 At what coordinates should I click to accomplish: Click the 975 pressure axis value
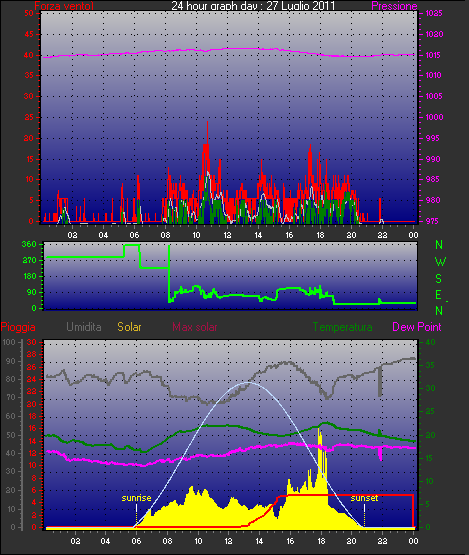pyautogui.click(x=432, y=221)
